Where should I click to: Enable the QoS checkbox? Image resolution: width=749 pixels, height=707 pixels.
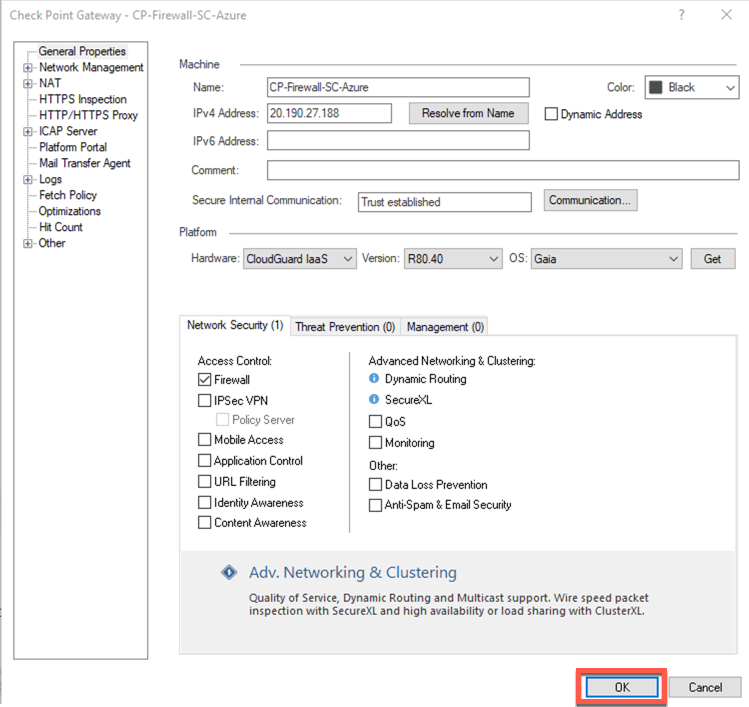375,421
